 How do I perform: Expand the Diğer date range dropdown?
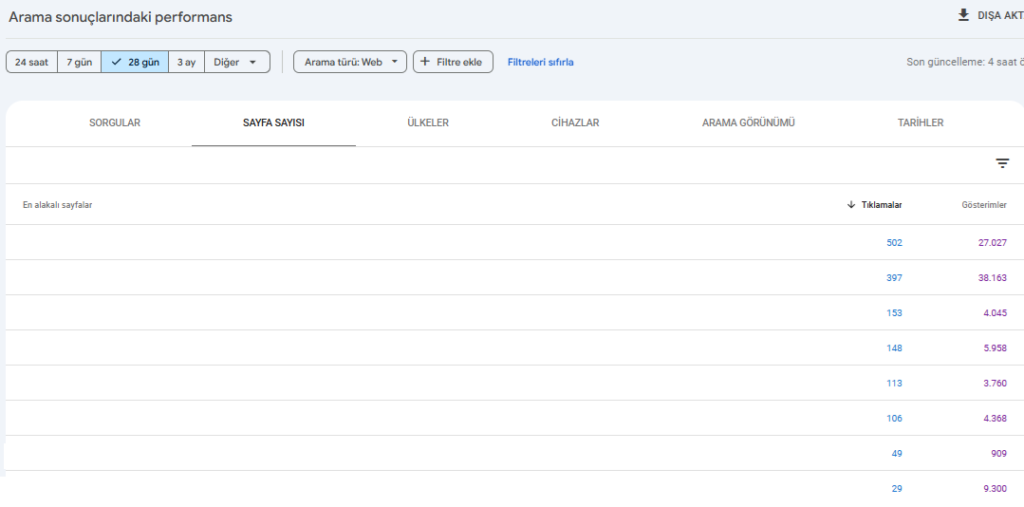pos(237,62)
